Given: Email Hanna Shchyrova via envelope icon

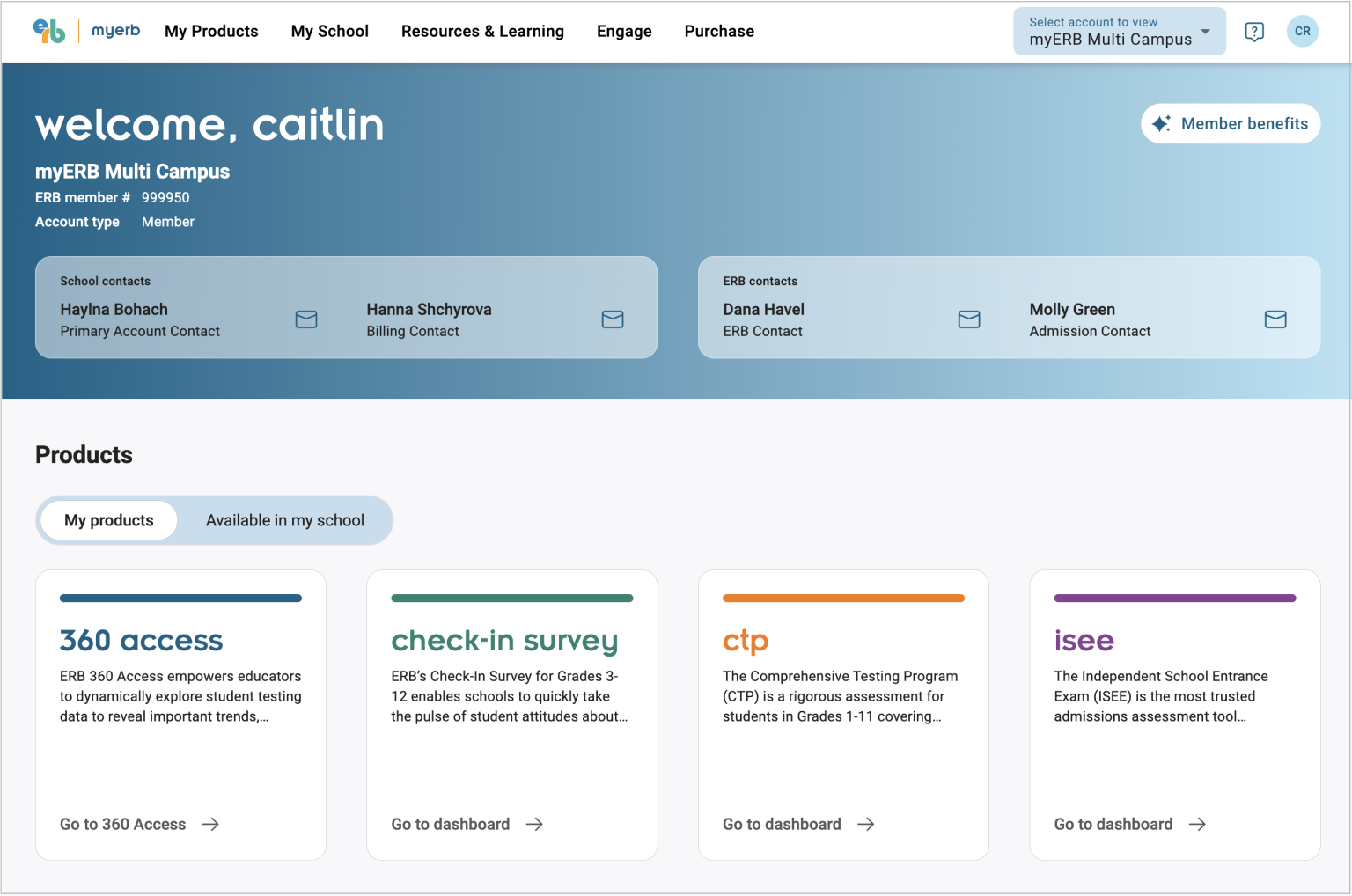Looking at the screenshot, I should (x=613, y=319).
